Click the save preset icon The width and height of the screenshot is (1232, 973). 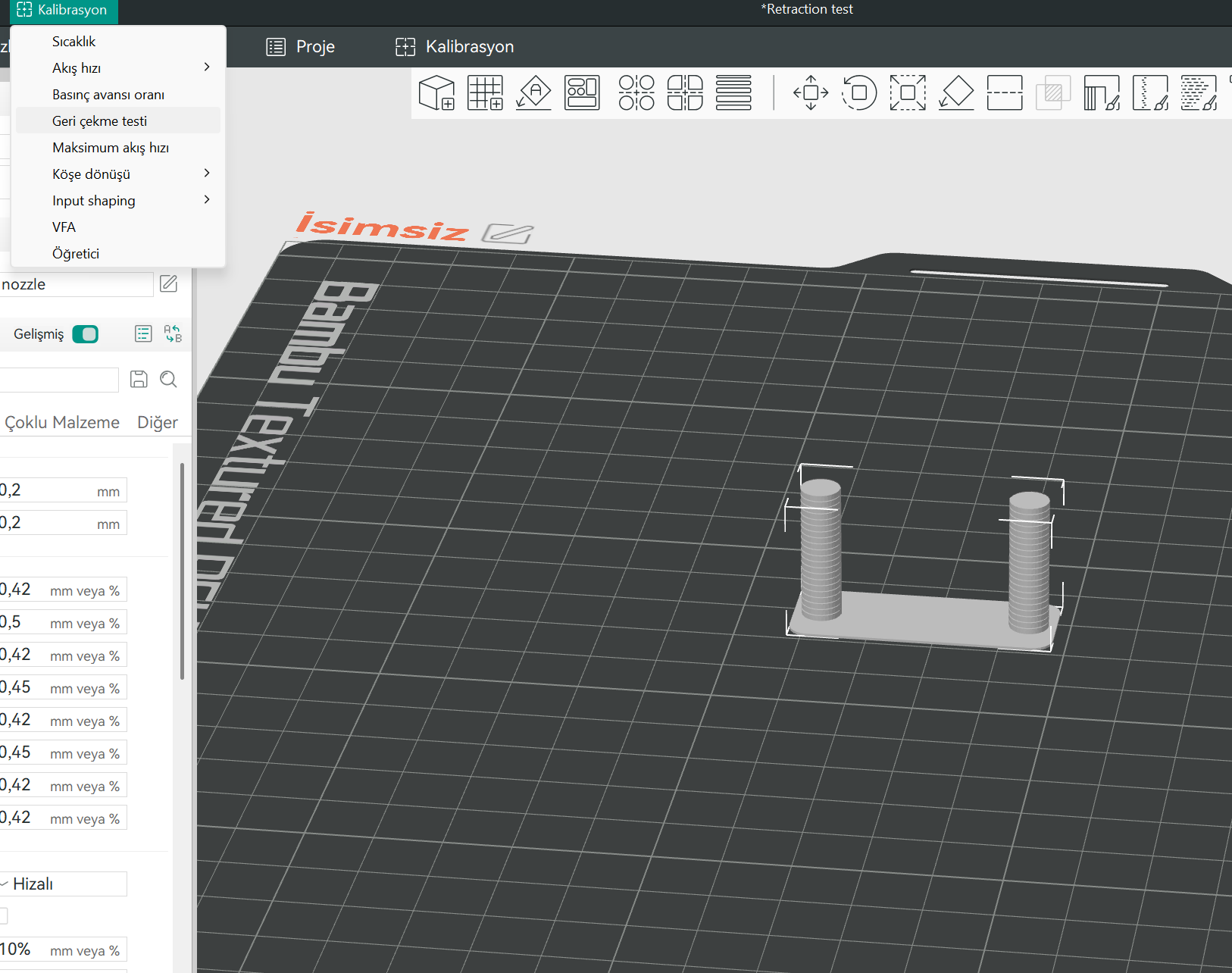[139, 380]
